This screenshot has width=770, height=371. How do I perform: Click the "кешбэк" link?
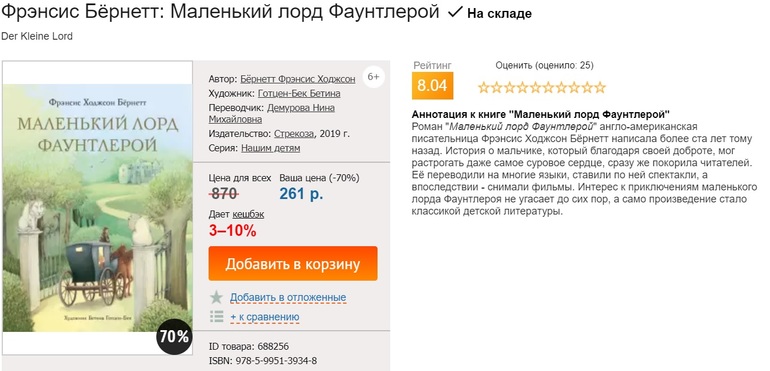coord(248,215)
